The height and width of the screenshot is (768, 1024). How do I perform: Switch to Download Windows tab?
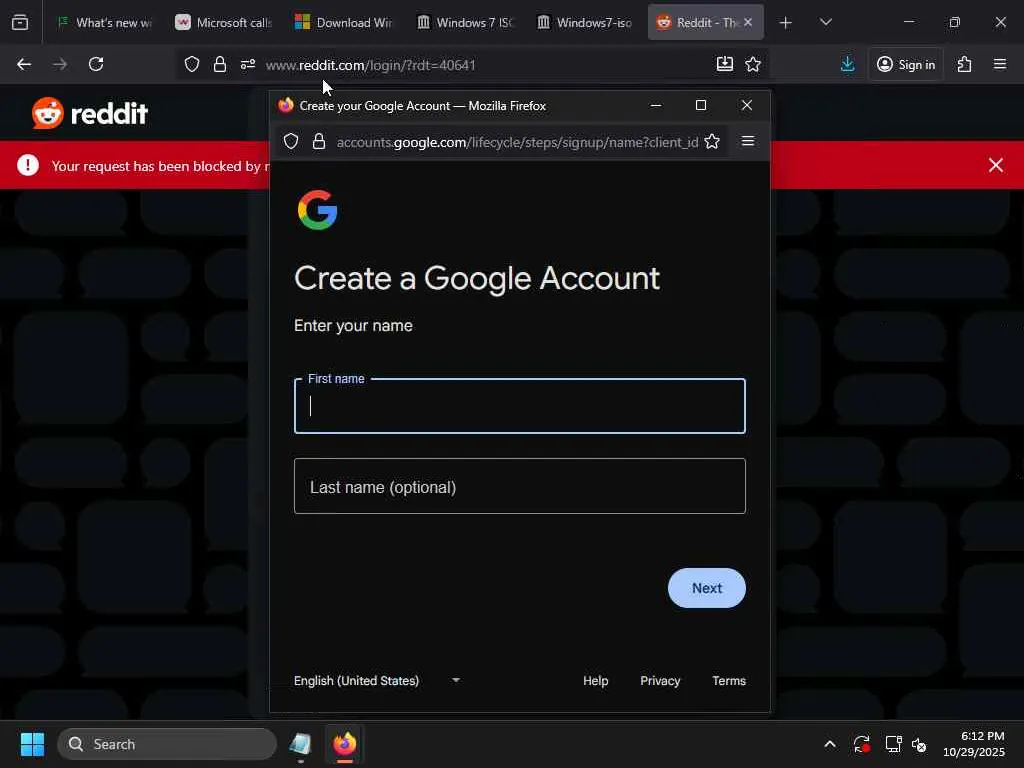pos(344,22)
